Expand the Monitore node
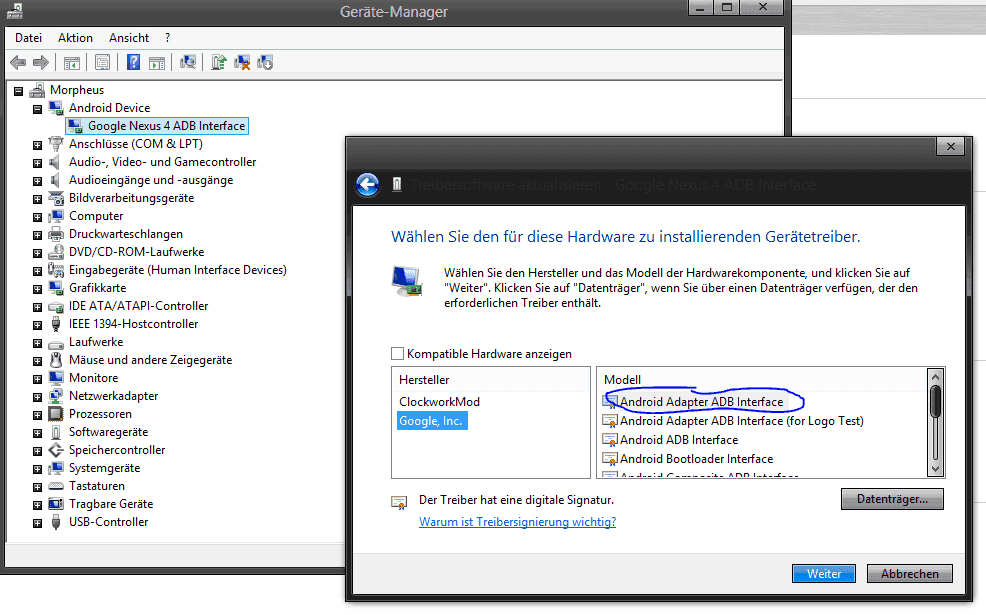Viewport: 986px width, 615px height. [x=37, y=380]
